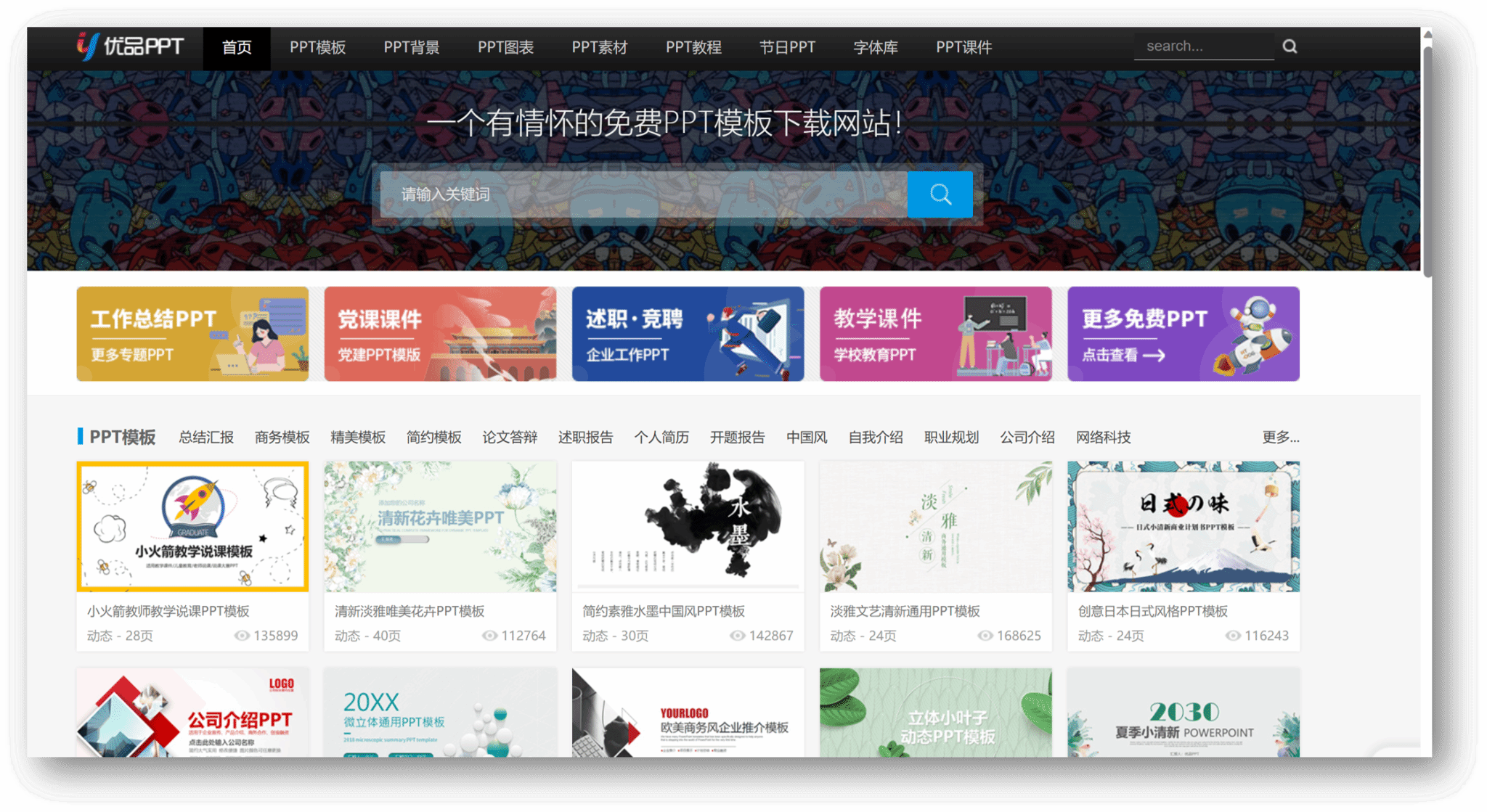Click the eye view-count icon under 小火箭 template

241,636
